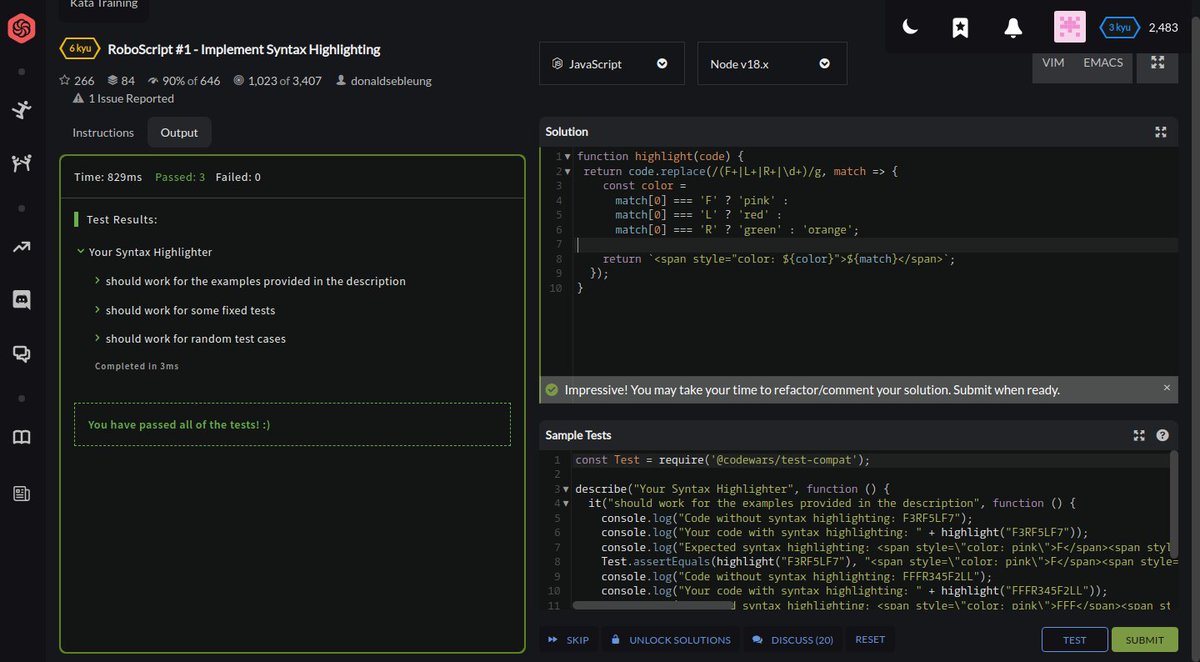Fold the code block at line 2
The width and height of the screenshot is (1200, 662).
click(567, 171)
